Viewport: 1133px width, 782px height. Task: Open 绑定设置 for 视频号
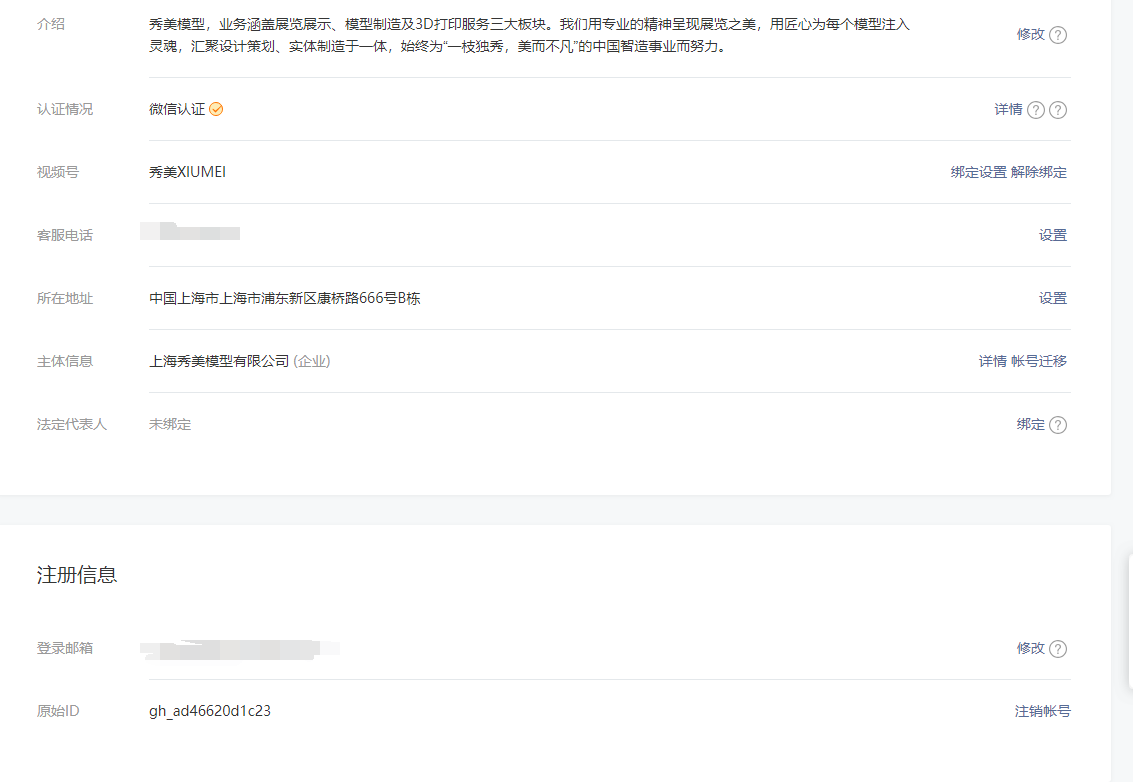(x=978, y=173)
